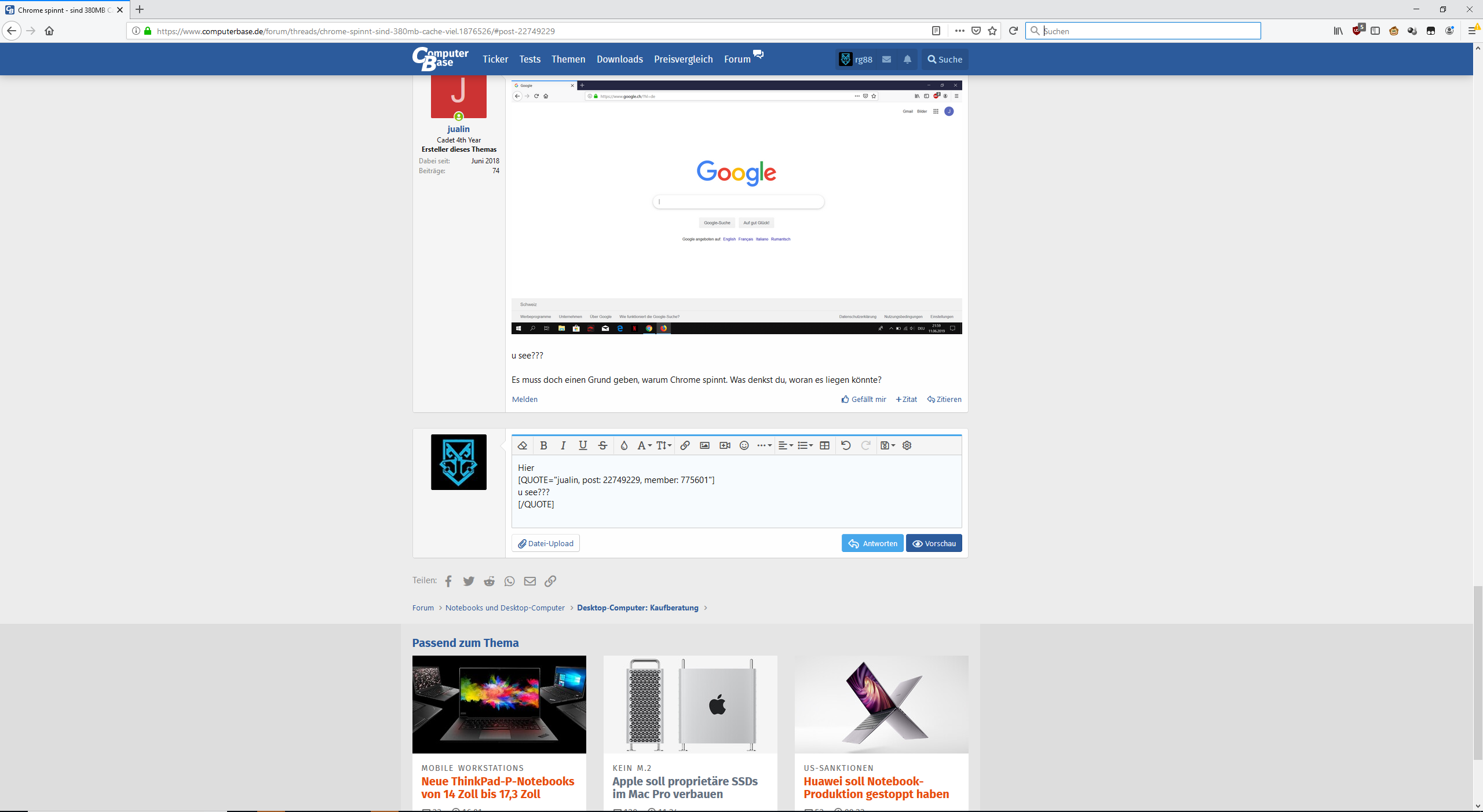1483x812 pixels.
Task: Open private messages envelope in header
Action: tap(886, 59)
